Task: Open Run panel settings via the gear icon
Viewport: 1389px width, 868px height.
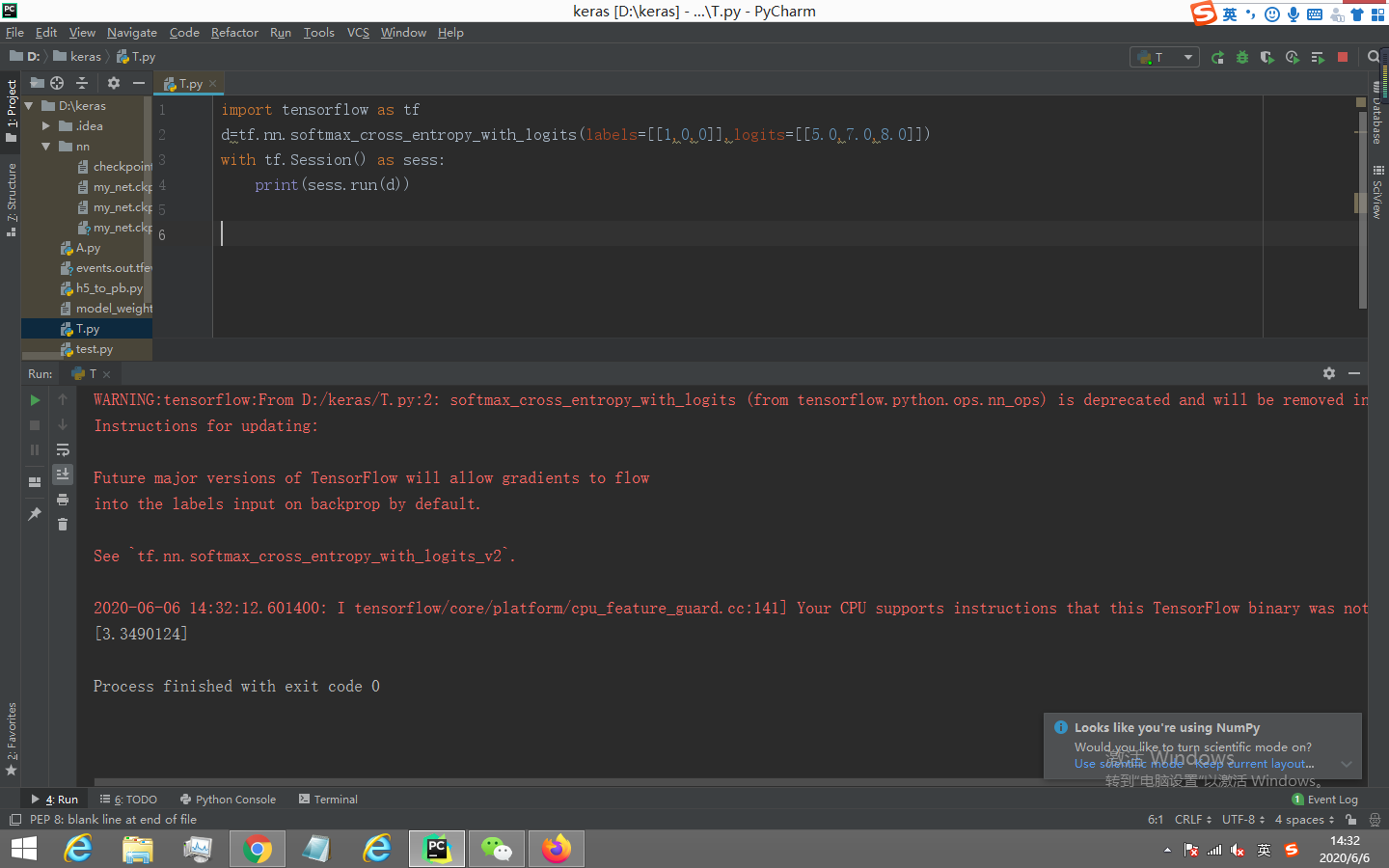Action: point(1329,373)
